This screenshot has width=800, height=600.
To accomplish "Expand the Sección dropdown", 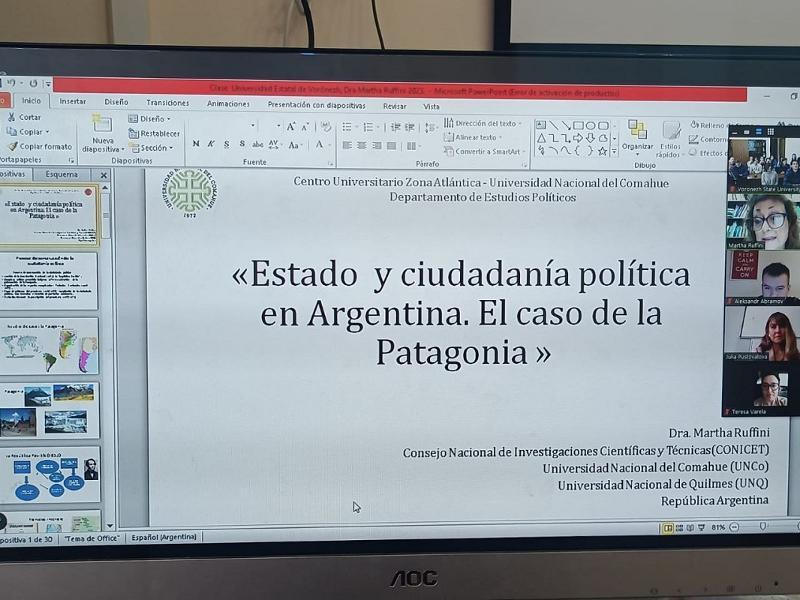I will [156, 148].
